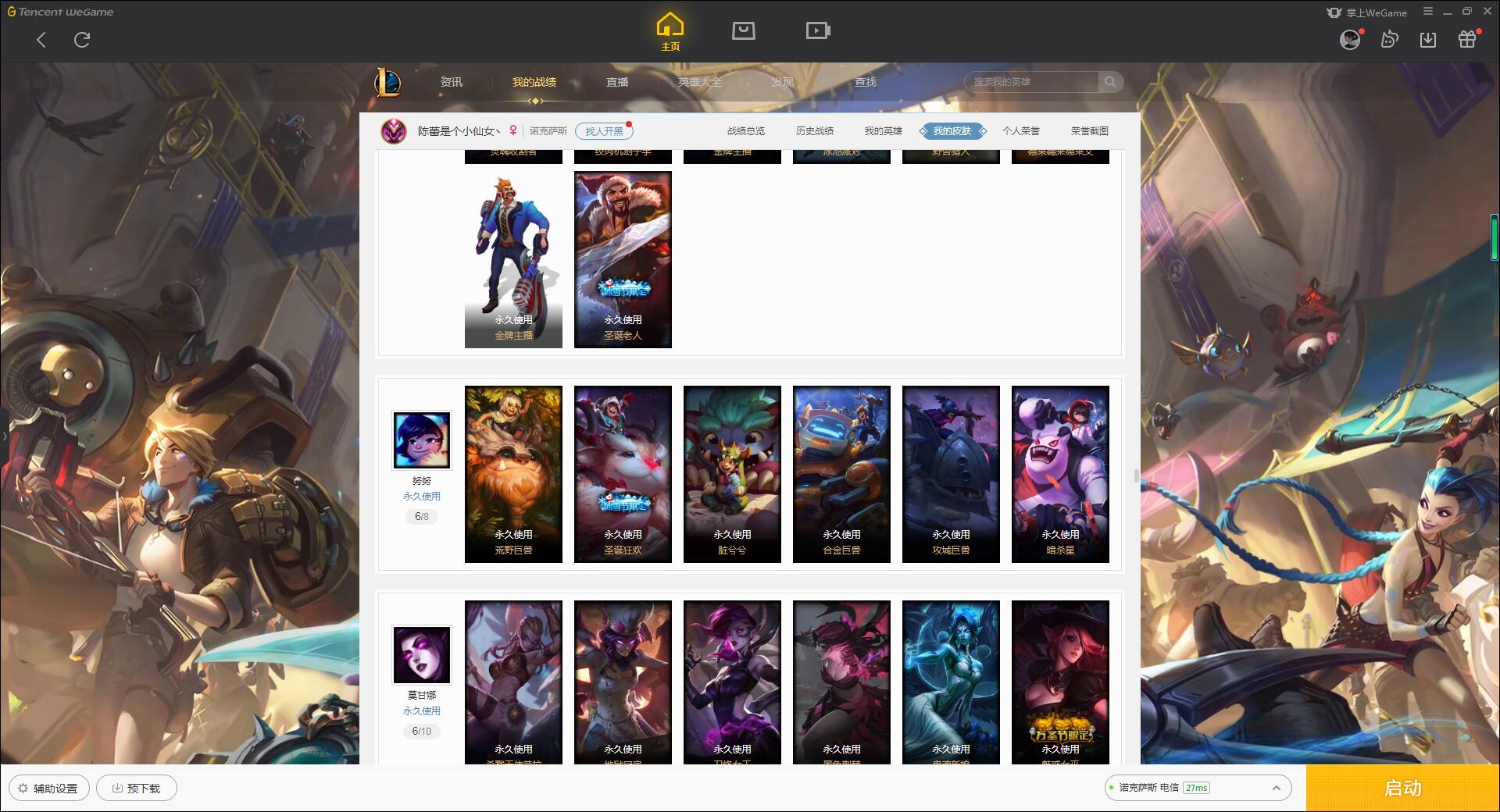The height and width of the screenshot is (812, 1500).
Task: Click the 6/10 skin count badge
Action: tap(422, 732)
